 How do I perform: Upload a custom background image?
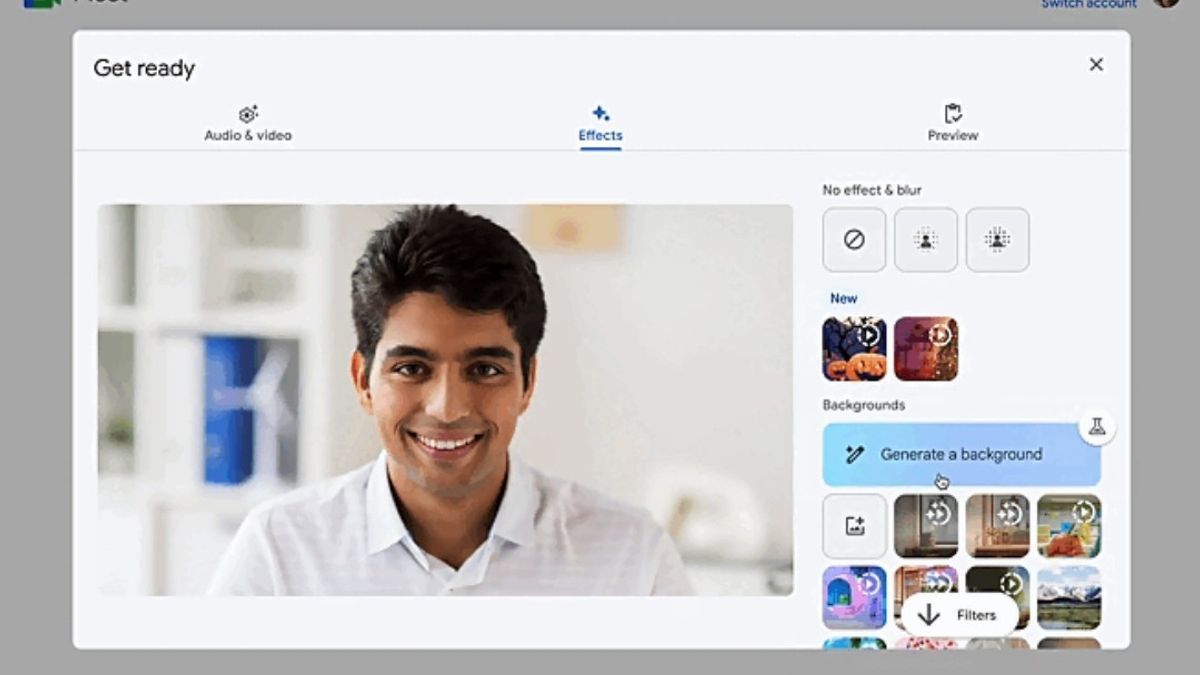[x=854, y=526]
